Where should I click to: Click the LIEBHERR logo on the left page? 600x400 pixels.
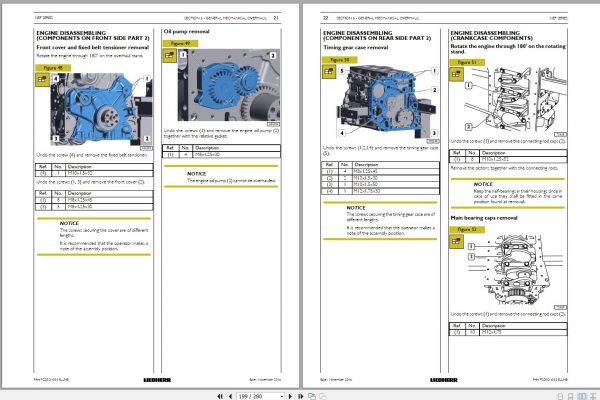coord(157,380)
